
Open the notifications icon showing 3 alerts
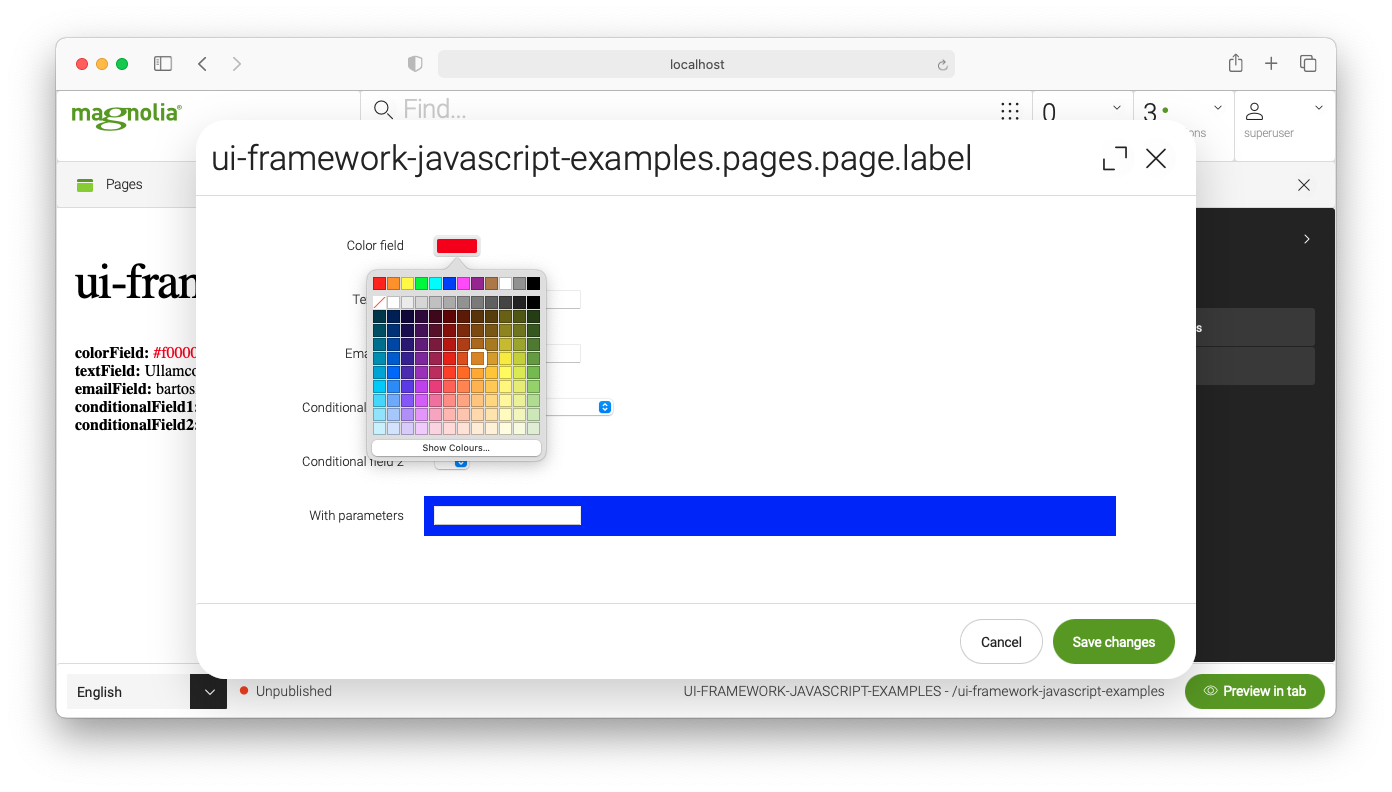point(1150,112)
